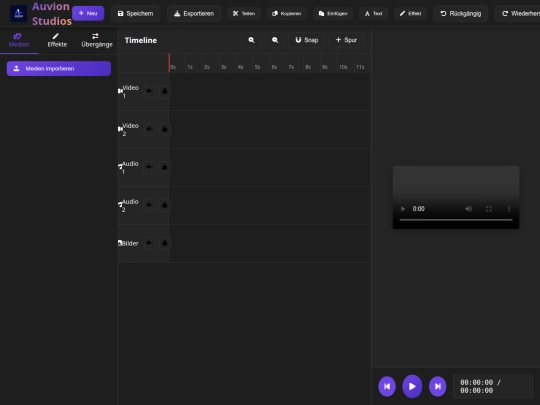Click the Bilder image icon
The width and height of the screenshot is (540, 405).
coord(120,243)
